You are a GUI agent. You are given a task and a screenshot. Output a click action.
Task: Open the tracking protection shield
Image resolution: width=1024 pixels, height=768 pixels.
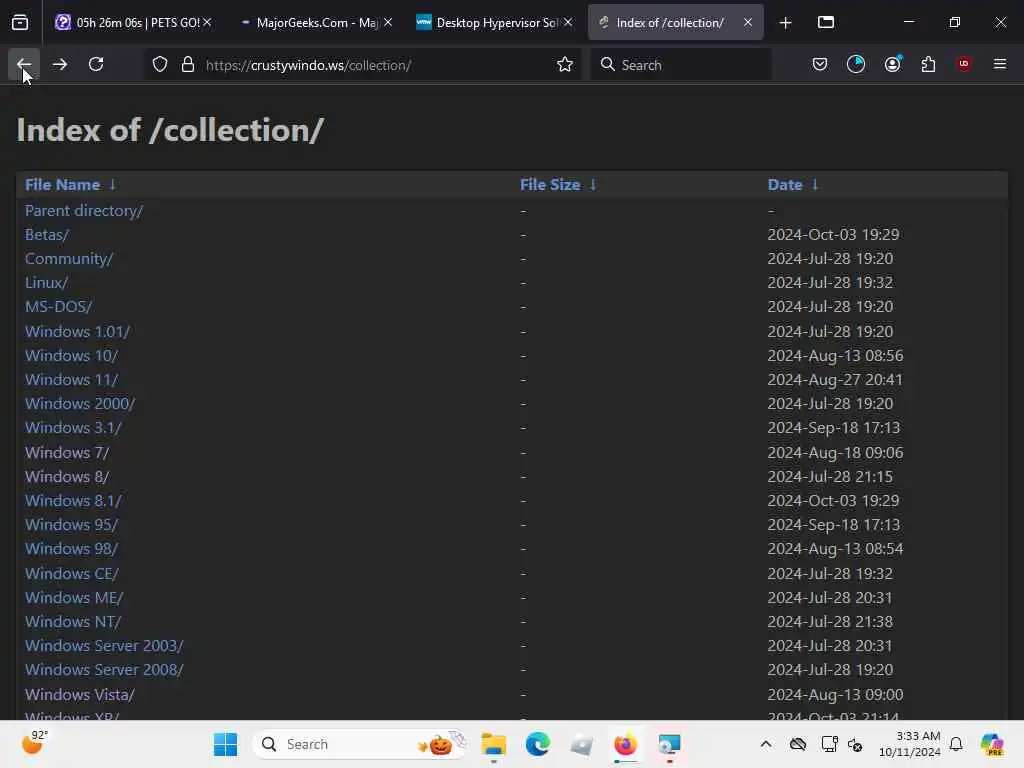pos(160,65)
